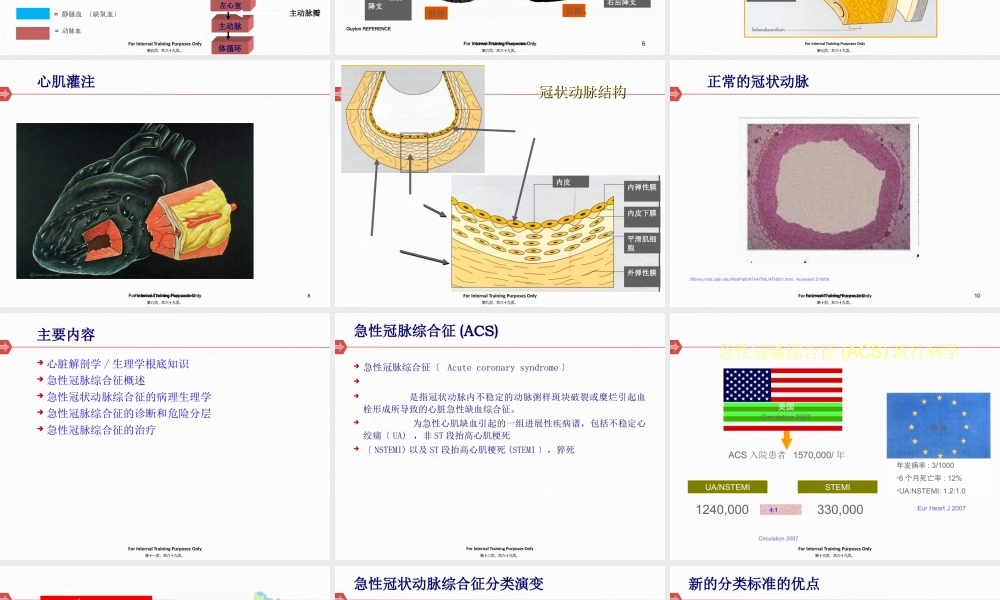Click the olive UA/NSTEMI box

pyautogui.click(x=727, y=487)
